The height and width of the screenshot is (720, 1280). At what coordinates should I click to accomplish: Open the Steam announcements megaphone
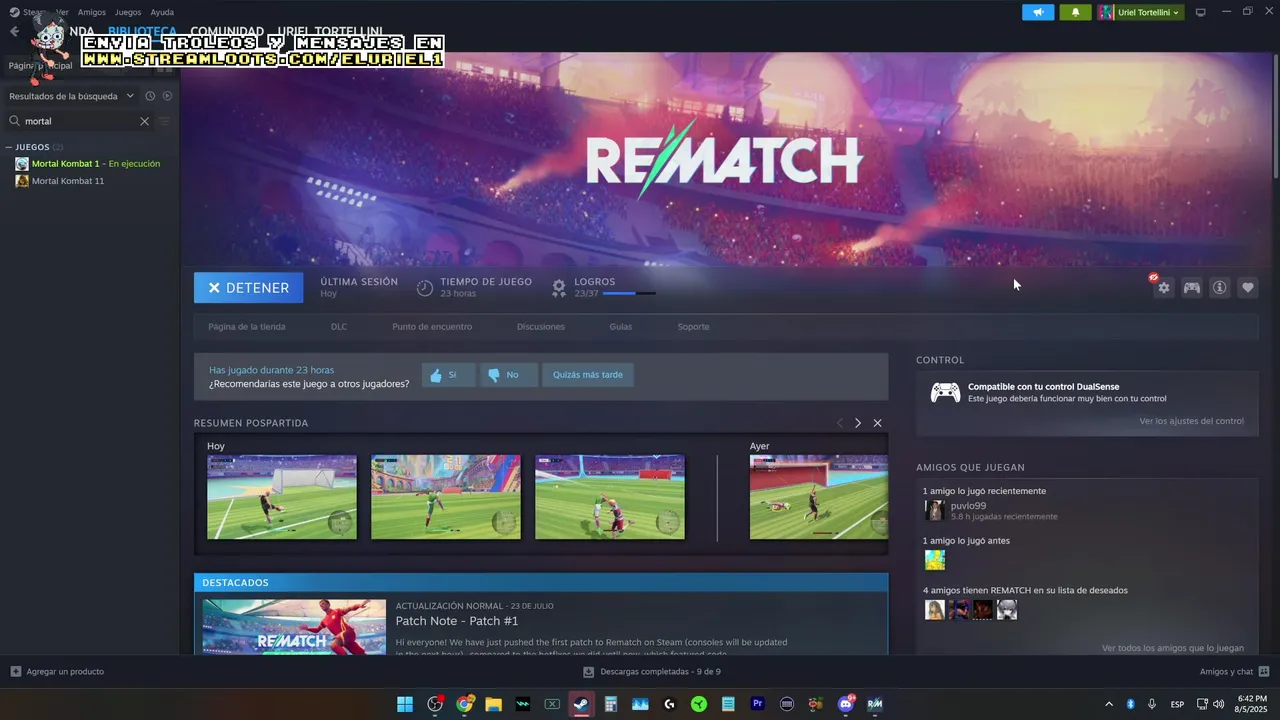tap(1038, 12)
